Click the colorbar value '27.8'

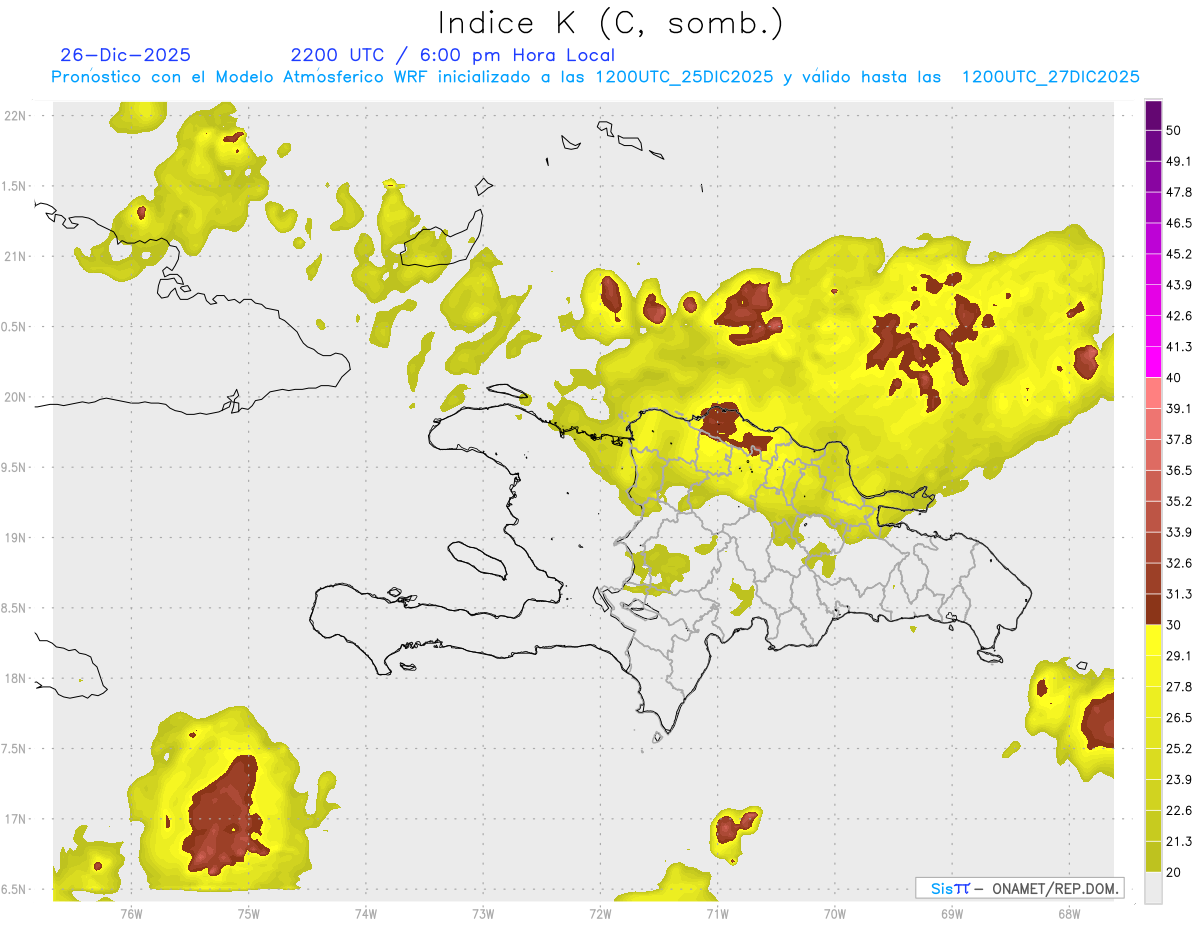[x=1179, y=687]
